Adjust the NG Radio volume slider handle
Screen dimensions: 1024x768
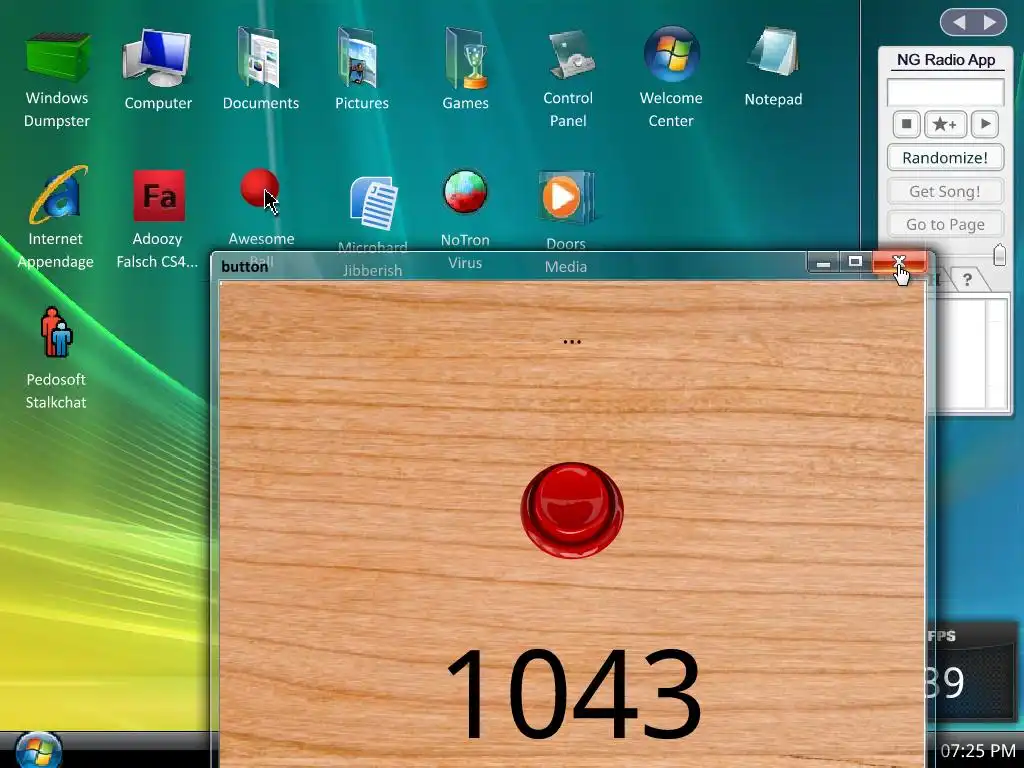[999, 255]
